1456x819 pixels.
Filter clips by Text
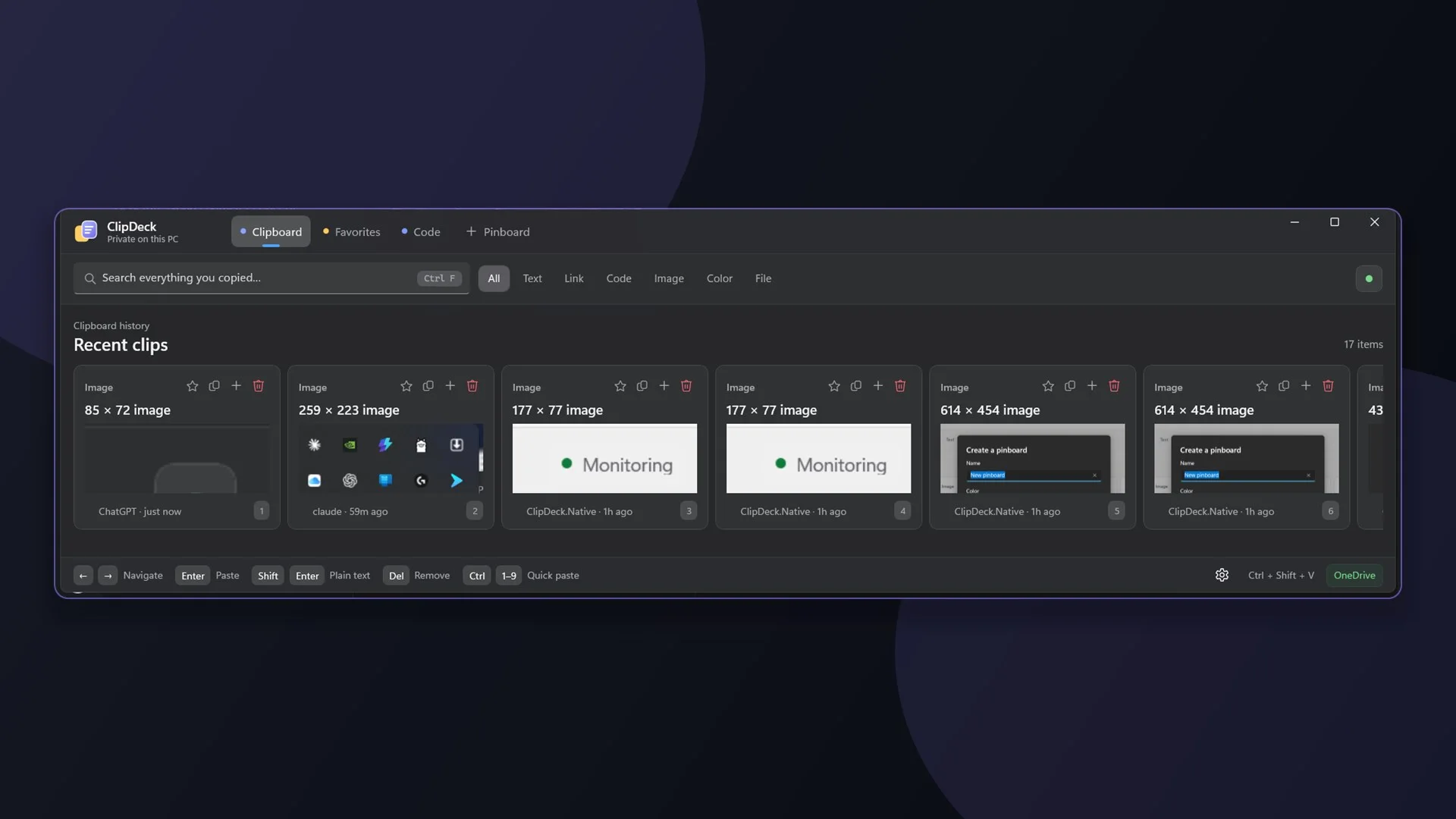pos(532,278)
